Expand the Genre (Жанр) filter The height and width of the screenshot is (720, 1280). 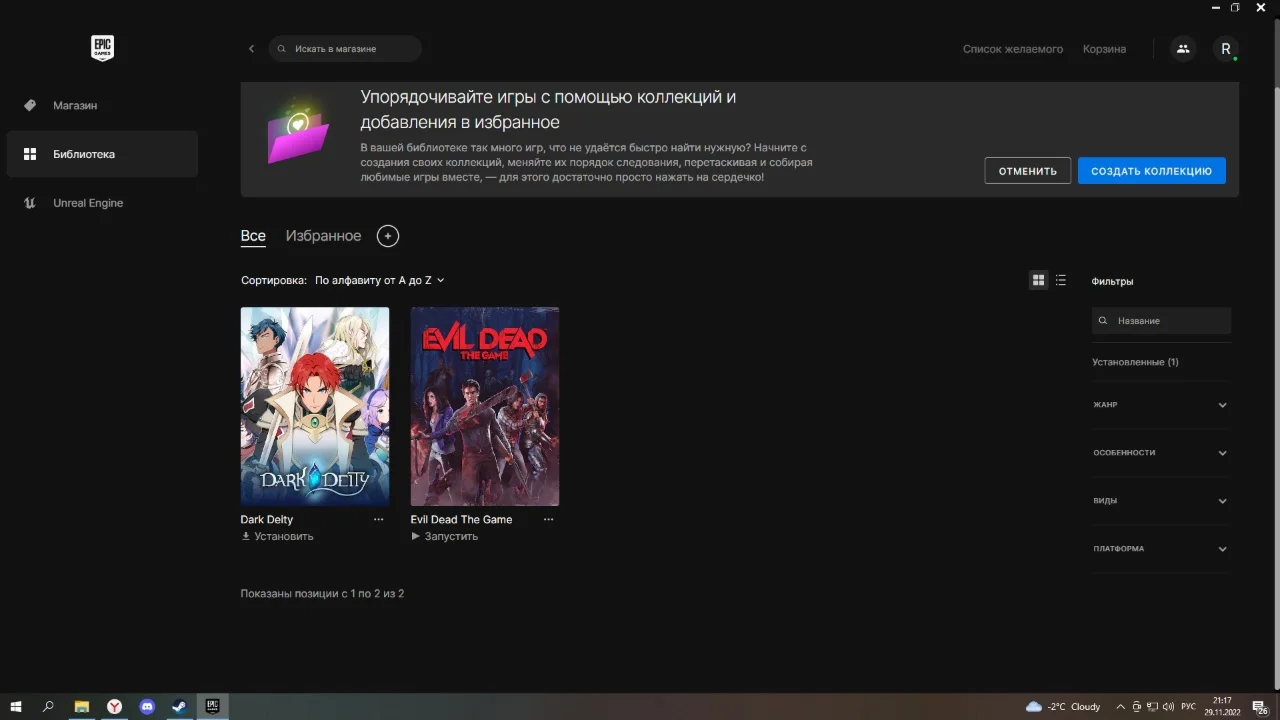click(1160, 405)
